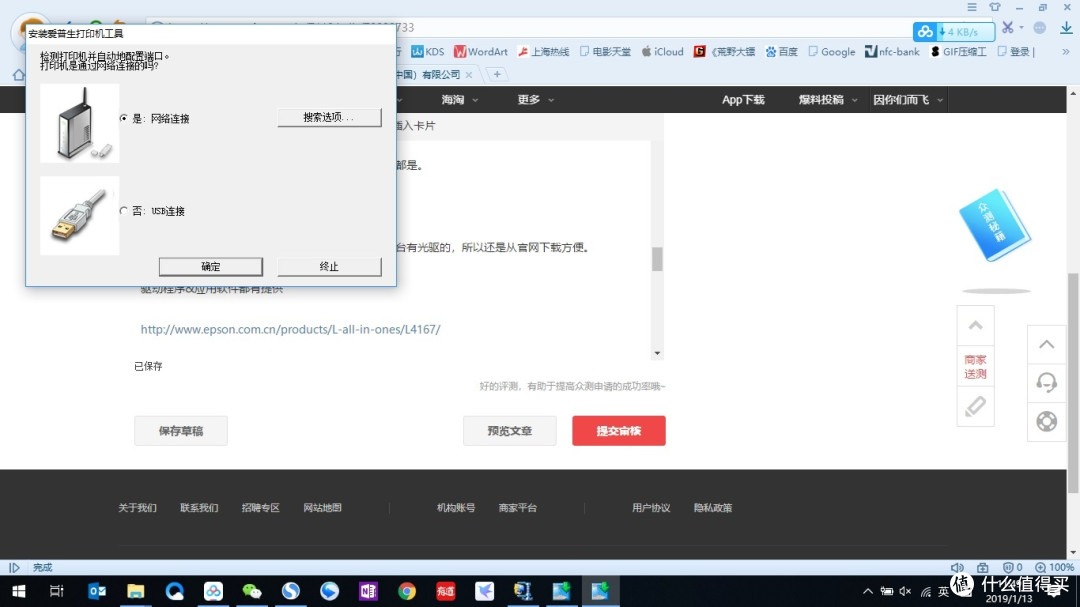Open a new browser tab
This screenshot has width=1080, height=607.
[x=497, y=74]
